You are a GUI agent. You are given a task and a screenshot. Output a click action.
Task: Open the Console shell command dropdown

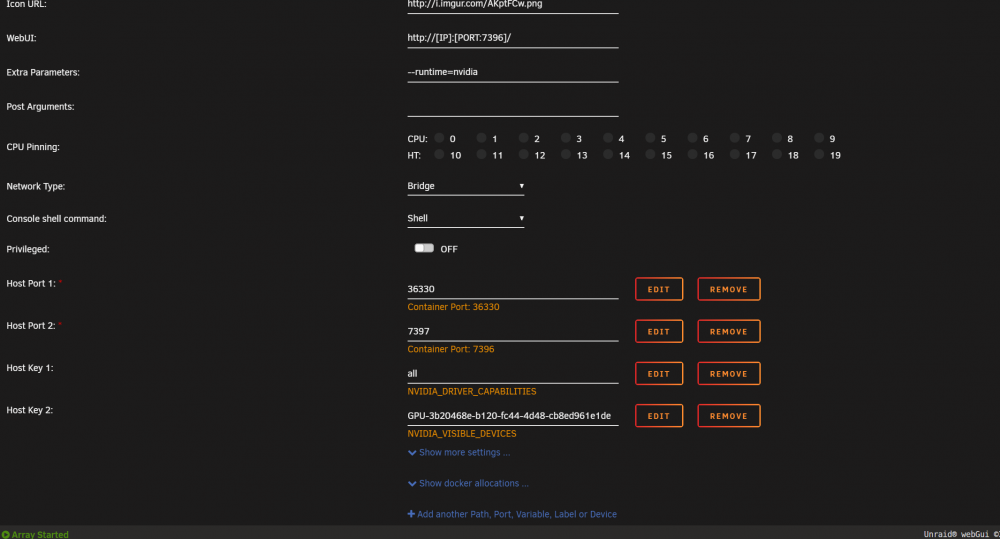[466, 218]
